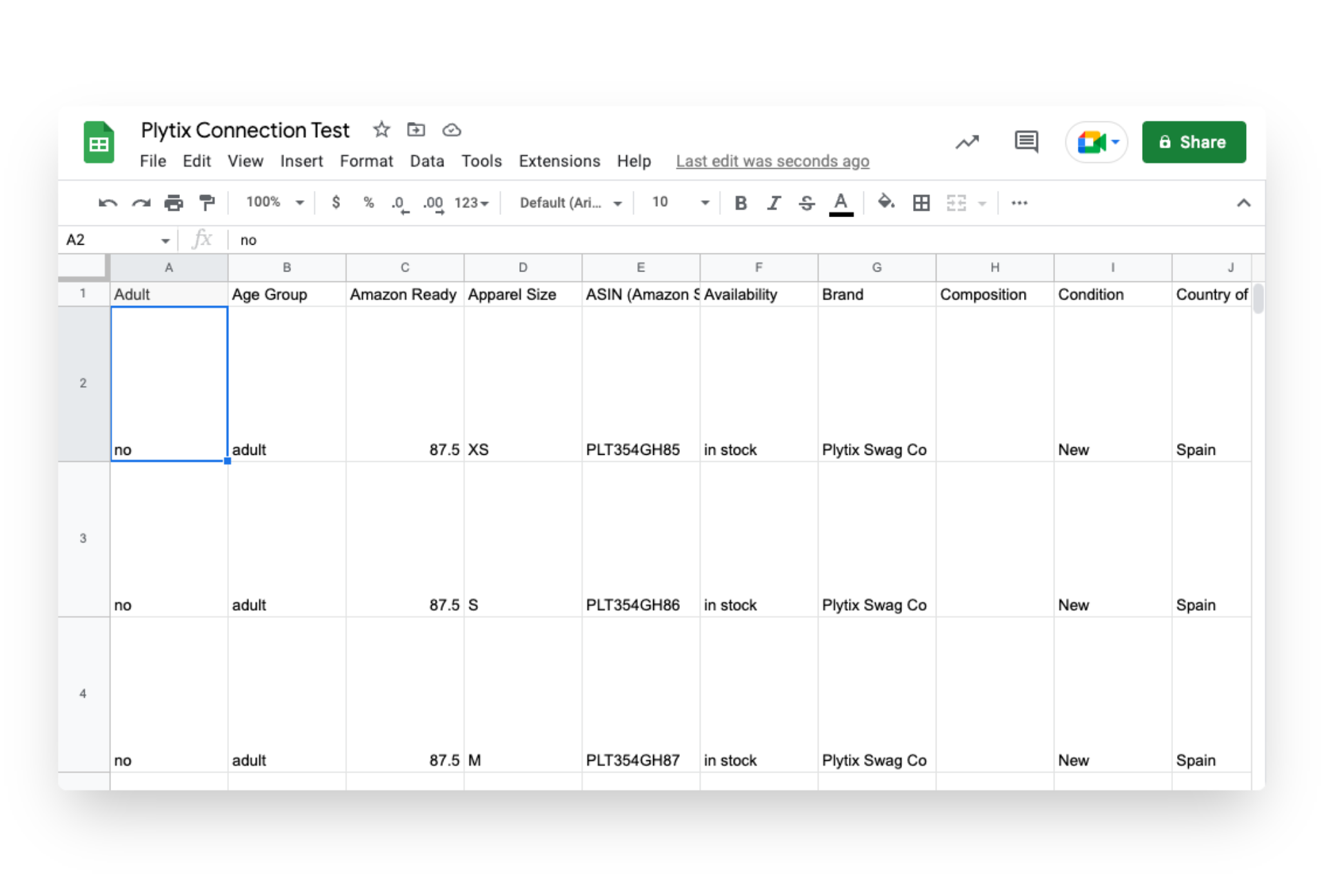Select the 'Apparel Size' header cell

(x=523, y=294)
